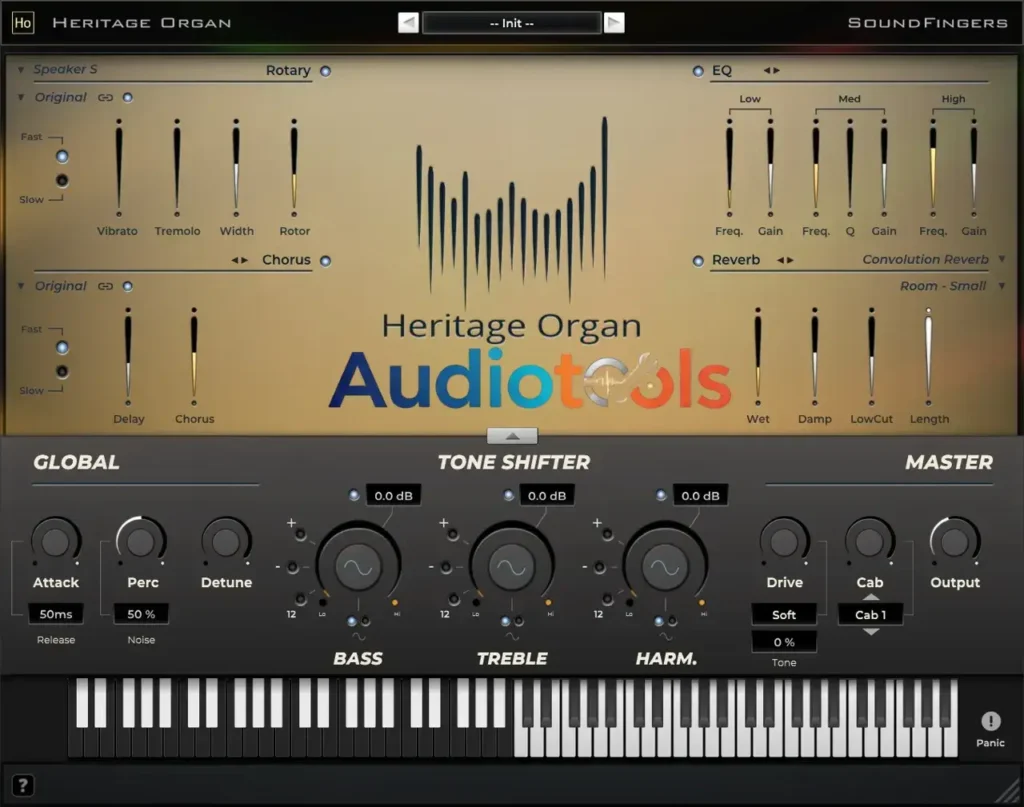Viewport: 1024px width, 807px height.
Task: Adjust the Tremolo drawbar control
Action: pyautogui.click(x=177, y=165)
